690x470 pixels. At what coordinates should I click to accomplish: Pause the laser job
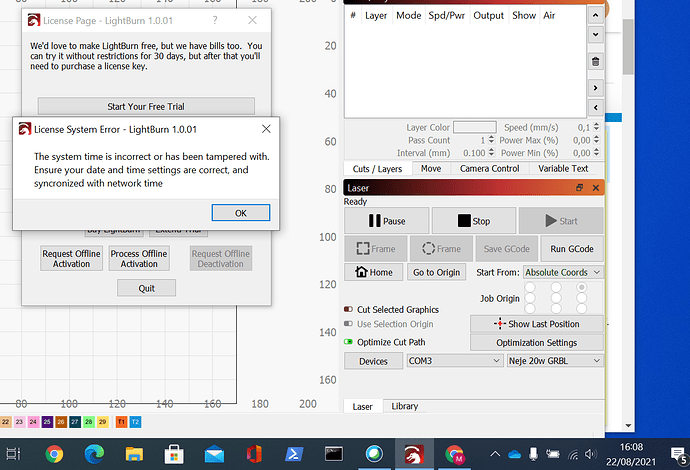click(x=386, y=221)
